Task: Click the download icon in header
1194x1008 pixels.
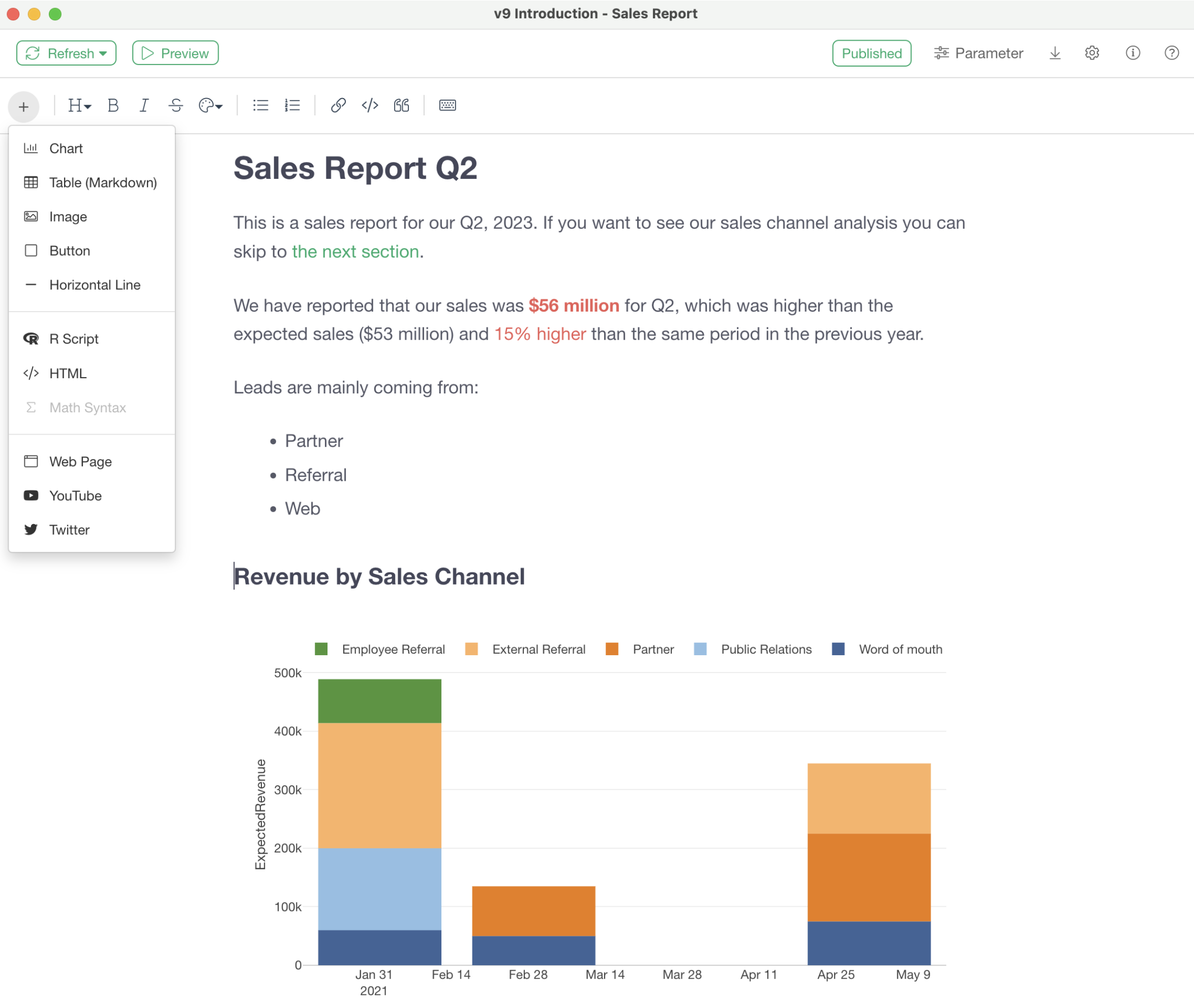Action: point(1055,53)
